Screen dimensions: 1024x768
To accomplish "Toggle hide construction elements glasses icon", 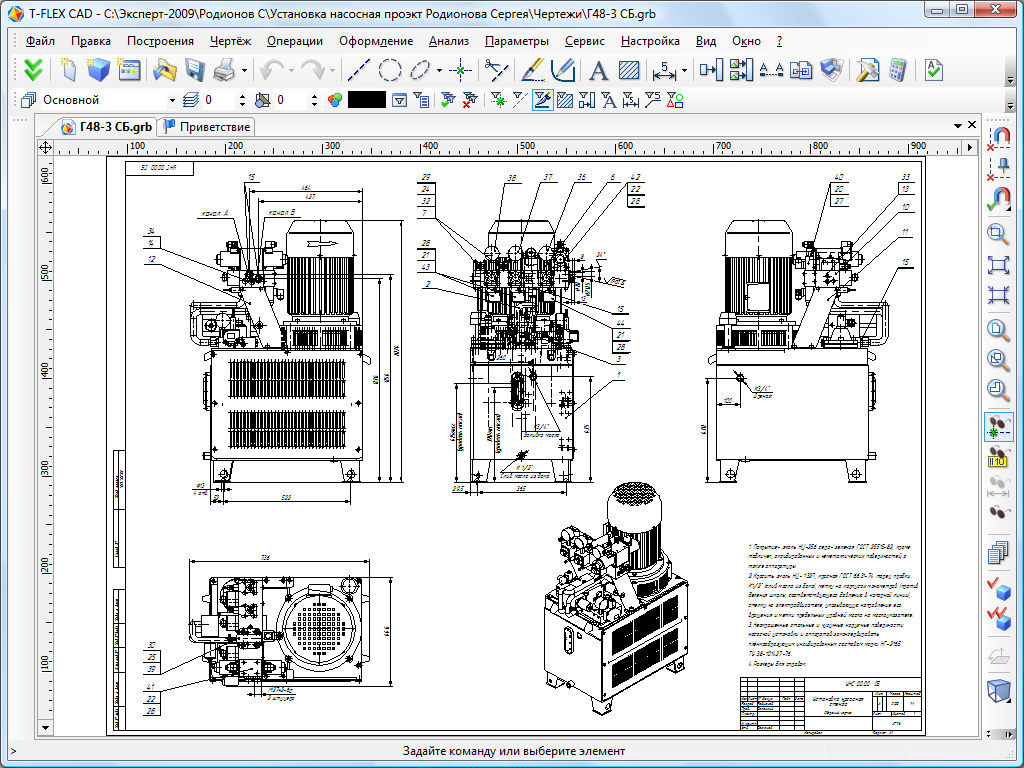I will point(998,427).
